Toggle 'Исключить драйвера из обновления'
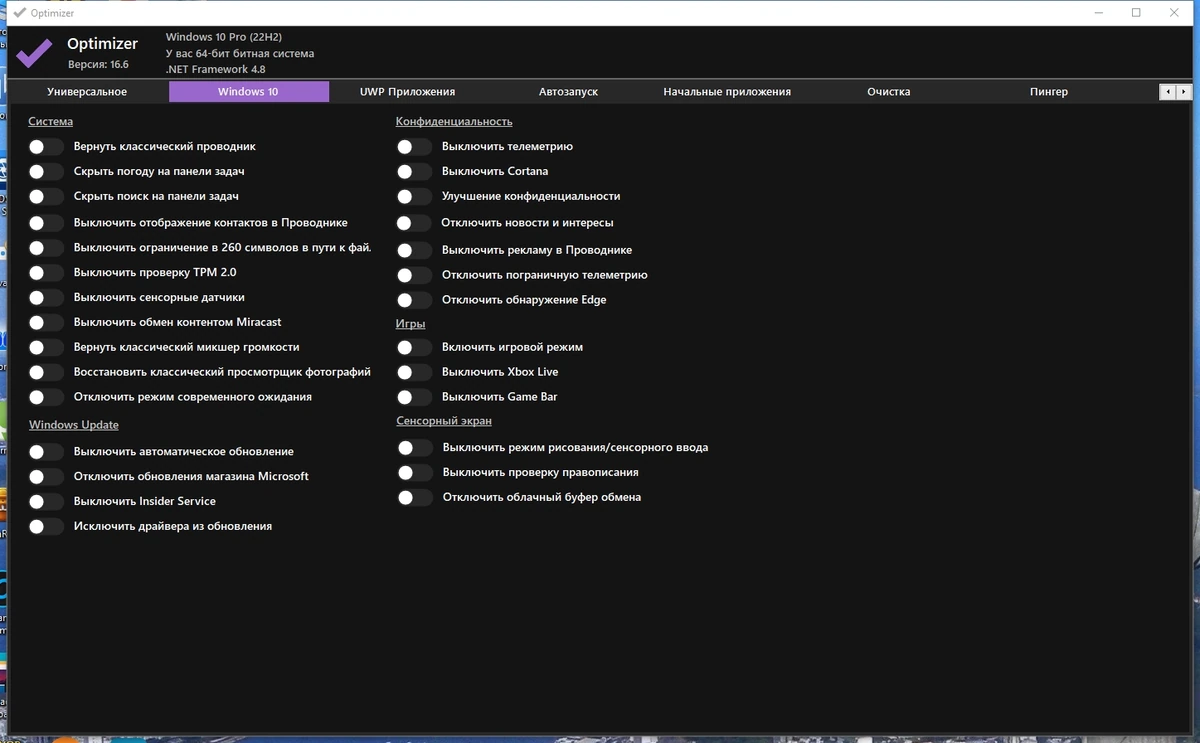This screenshot has width=1200, height=743. 46,527
